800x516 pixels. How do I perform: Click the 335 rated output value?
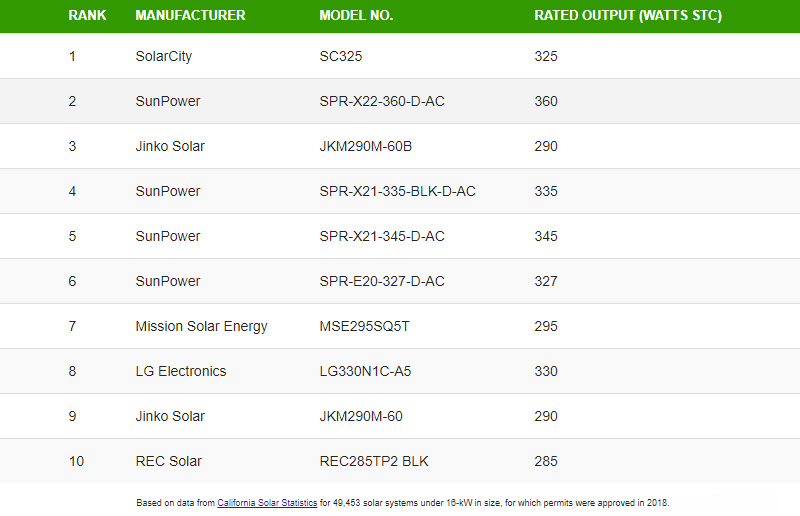coord(546,191)
